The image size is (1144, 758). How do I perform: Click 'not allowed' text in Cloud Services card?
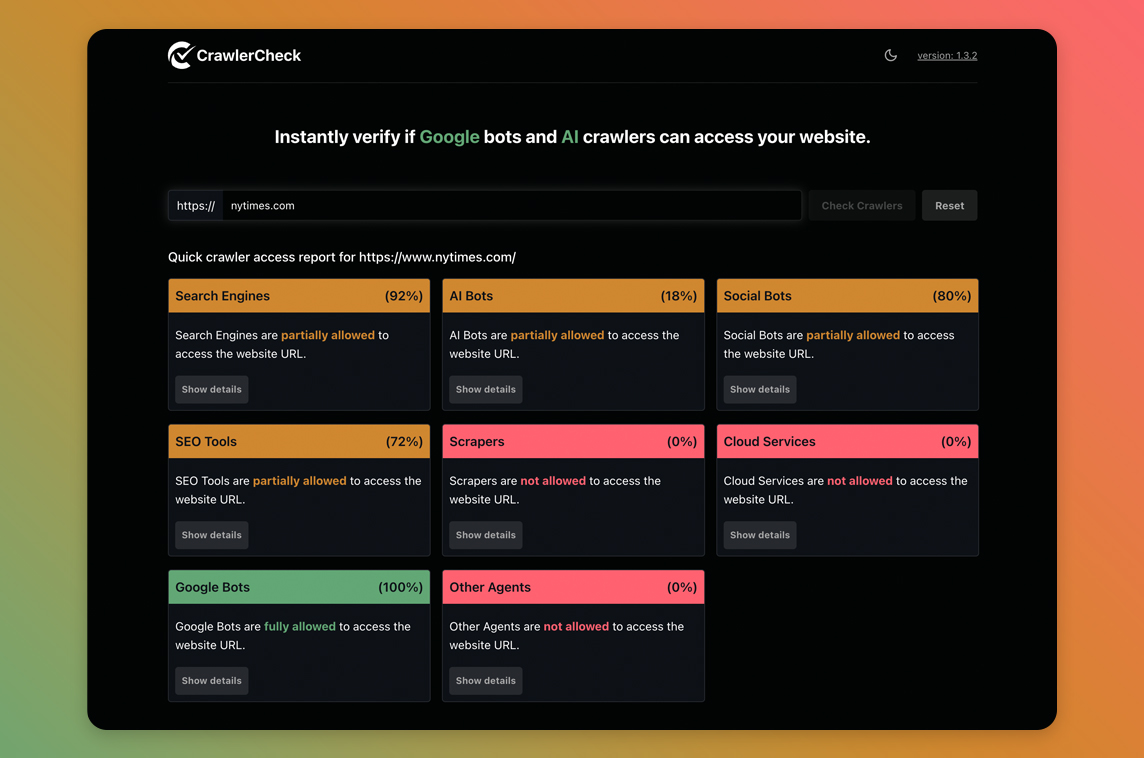[859, 481]
